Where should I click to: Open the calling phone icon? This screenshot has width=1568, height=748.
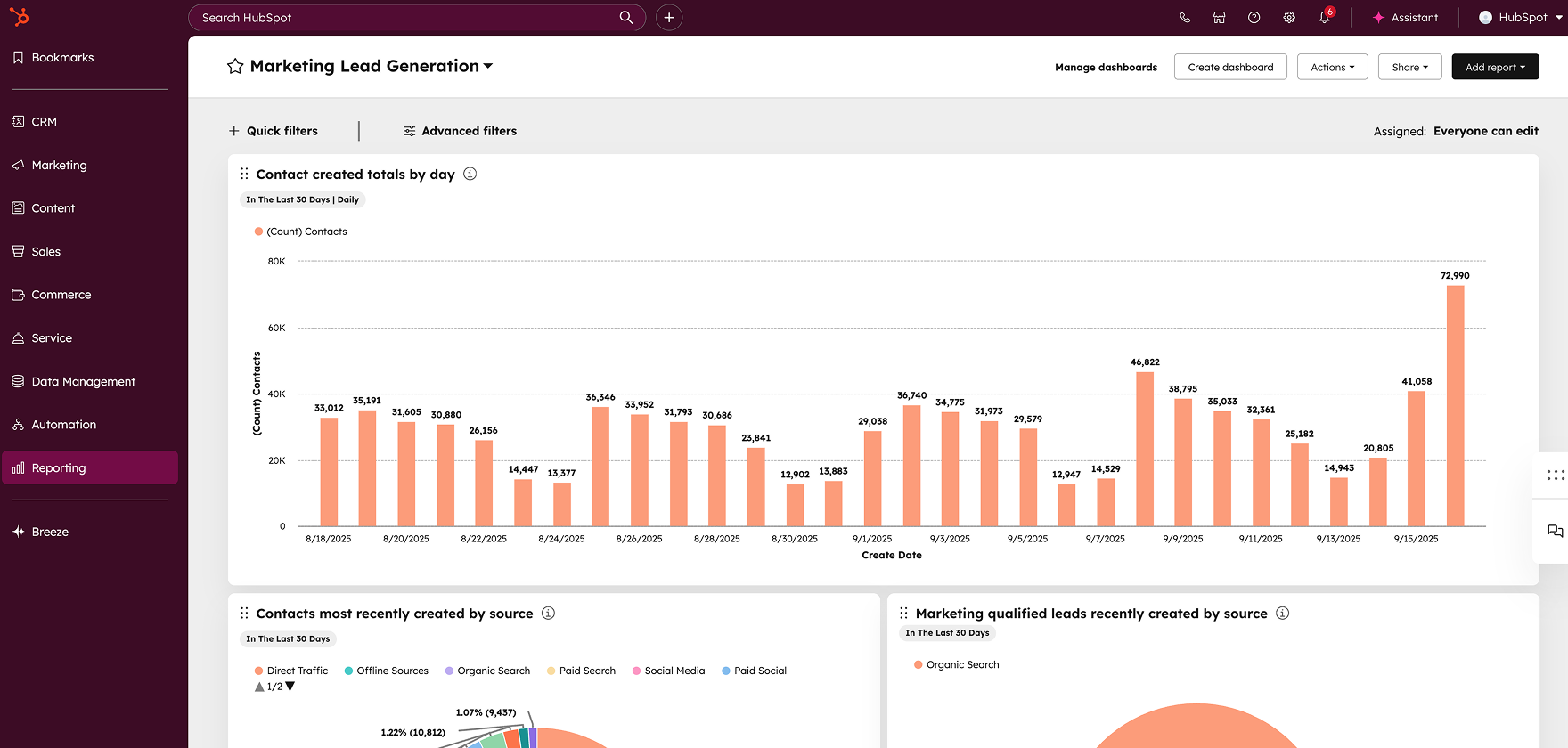[x=1185, y=17]
